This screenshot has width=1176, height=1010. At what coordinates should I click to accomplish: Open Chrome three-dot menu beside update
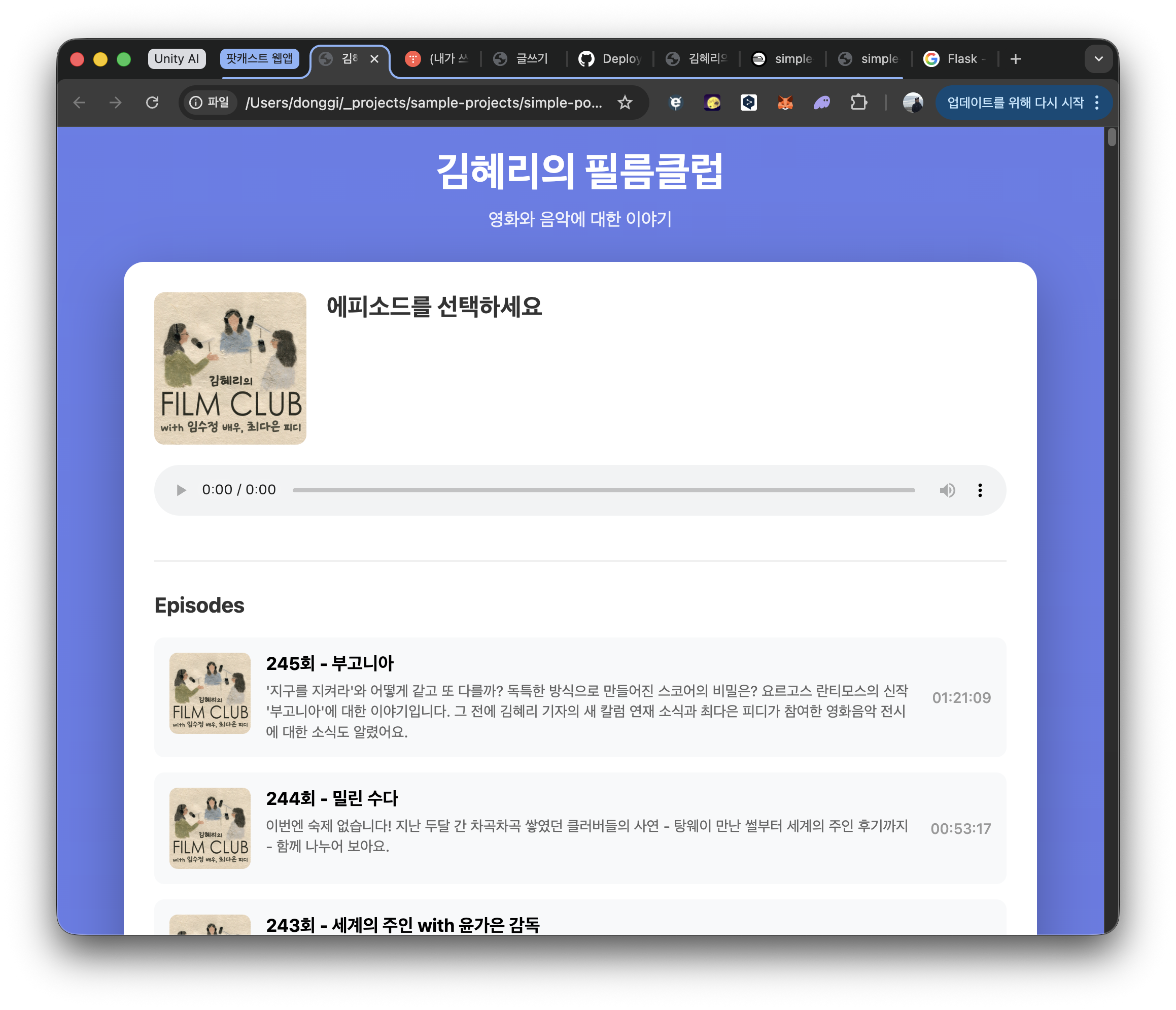[x=1096, y=103]
